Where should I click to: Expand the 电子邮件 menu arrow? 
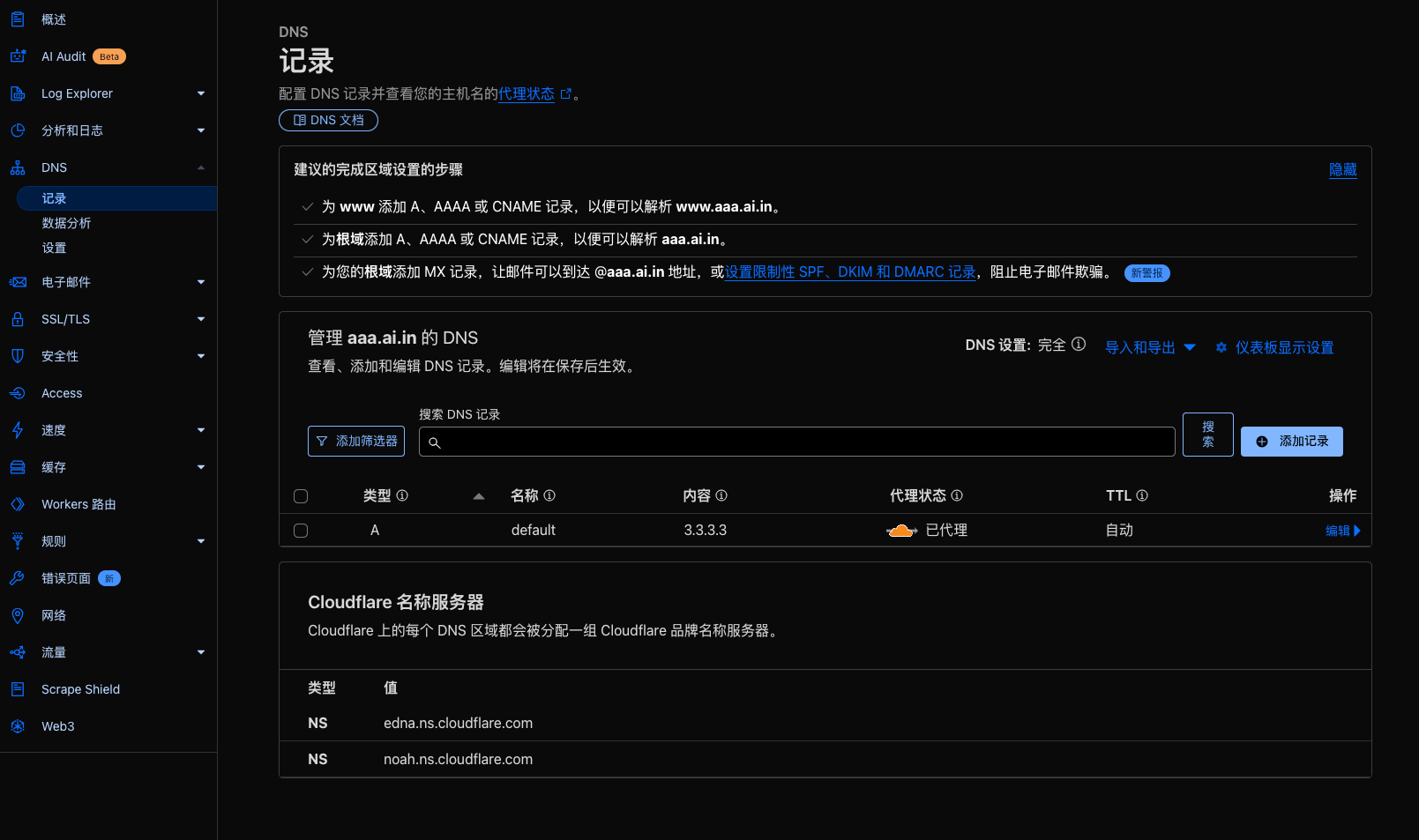201,282
